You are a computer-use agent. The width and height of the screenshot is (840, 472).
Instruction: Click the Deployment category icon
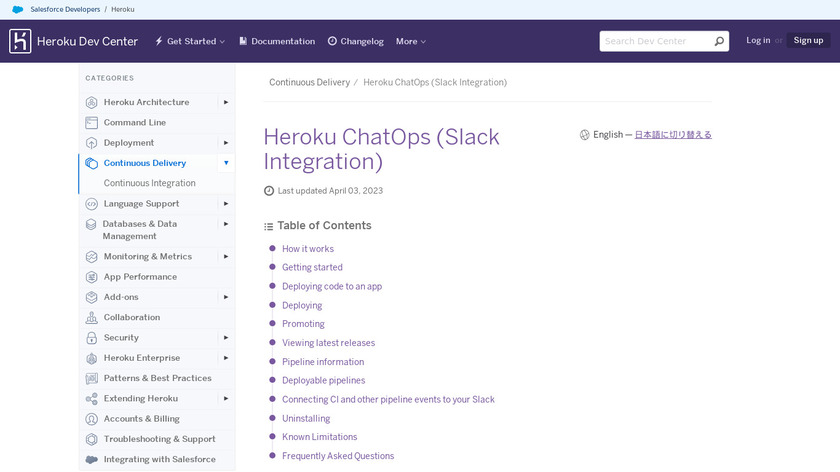click(x=92, y=143)
